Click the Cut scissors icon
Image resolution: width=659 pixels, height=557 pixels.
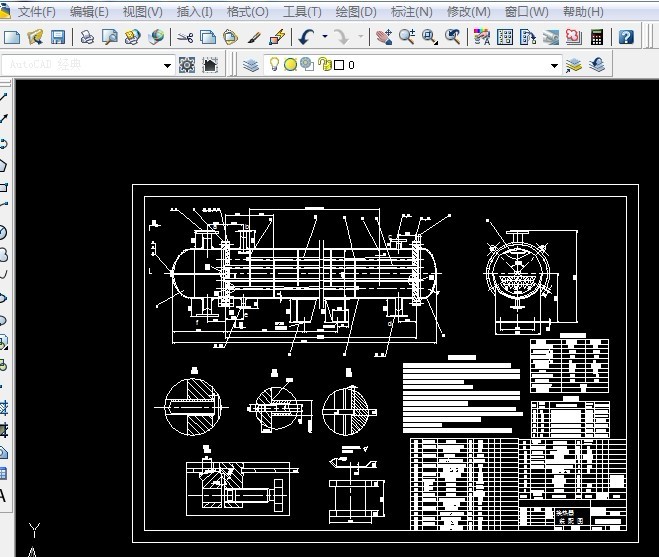click(184, 37)
